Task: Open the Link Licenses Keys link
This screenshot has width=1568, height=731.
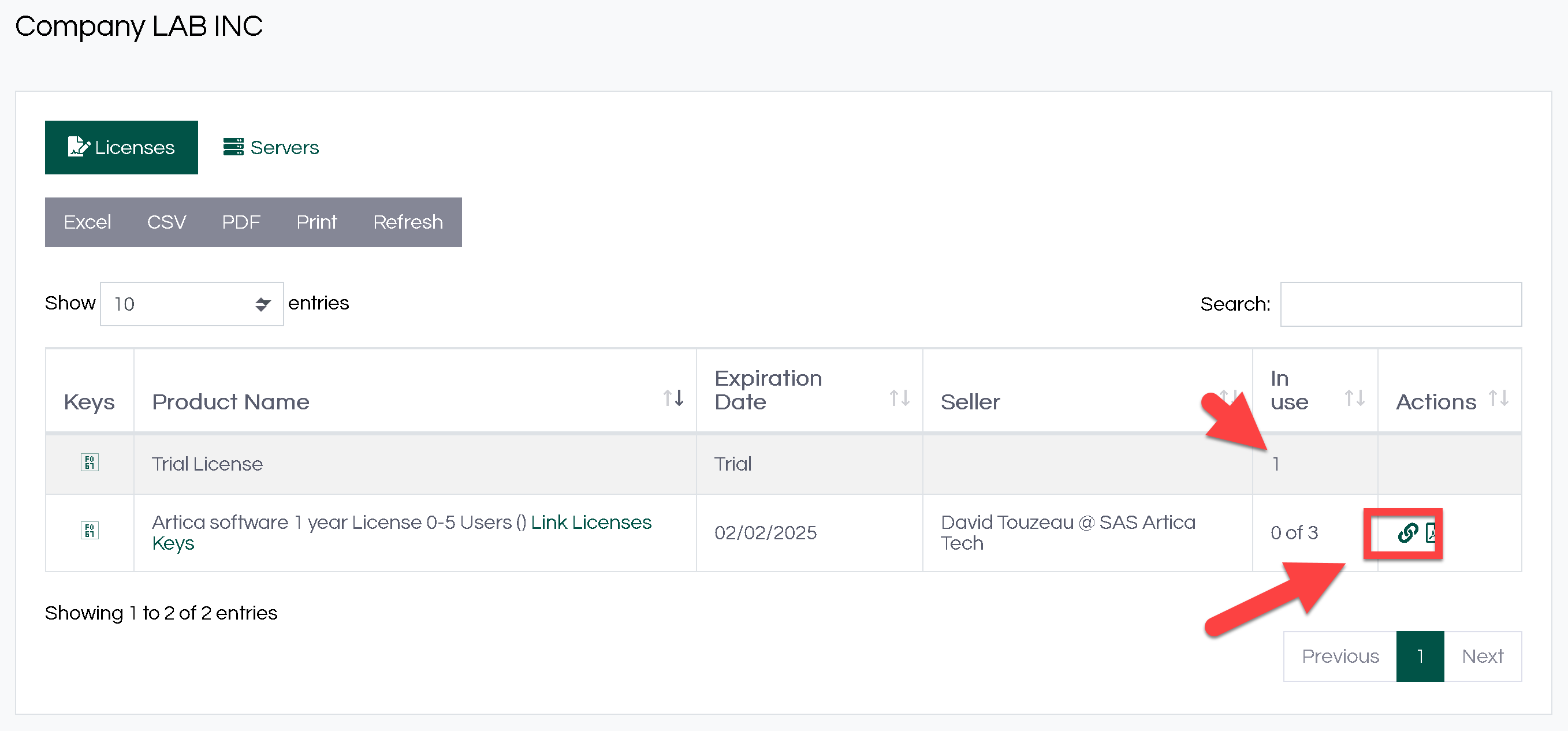Action: pyautogui.click(x=590, y=522)
